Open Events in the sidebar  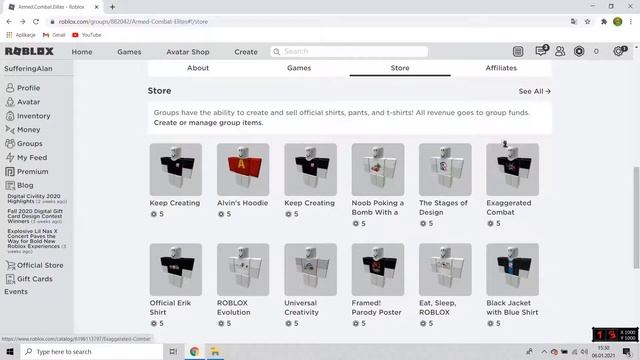16,292
